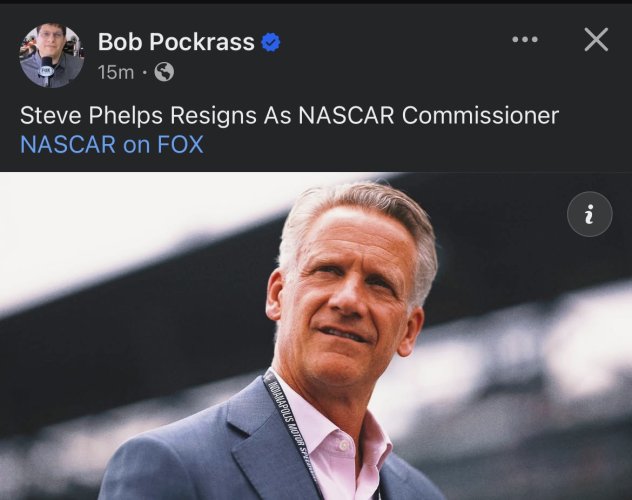Screen dimensions: 632x500
Task: Click the blue verified badge
Action: [271, 41]
